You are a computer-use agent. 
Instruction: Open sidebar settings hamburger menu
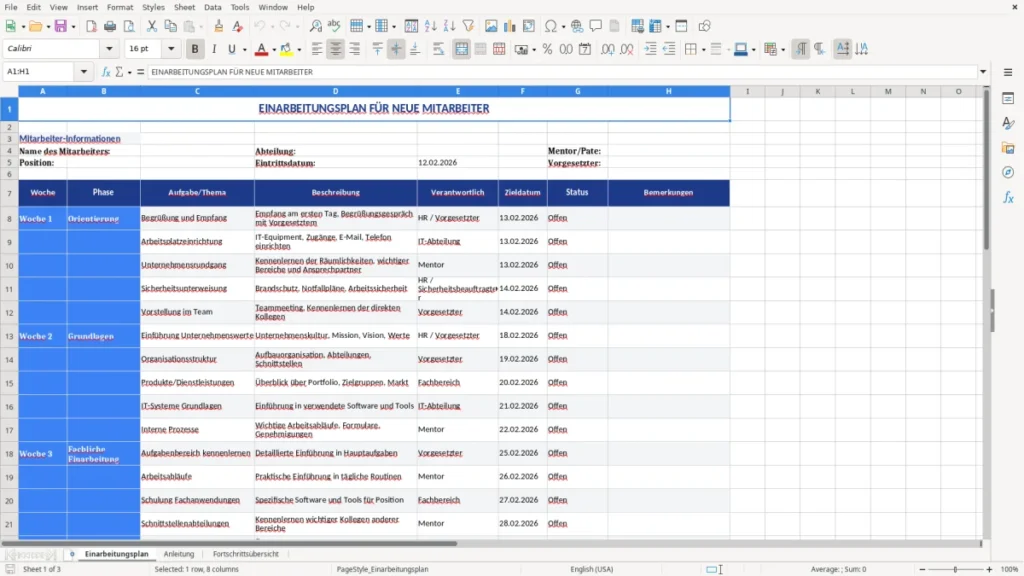pyautogui.click(x=1008, y=72)
